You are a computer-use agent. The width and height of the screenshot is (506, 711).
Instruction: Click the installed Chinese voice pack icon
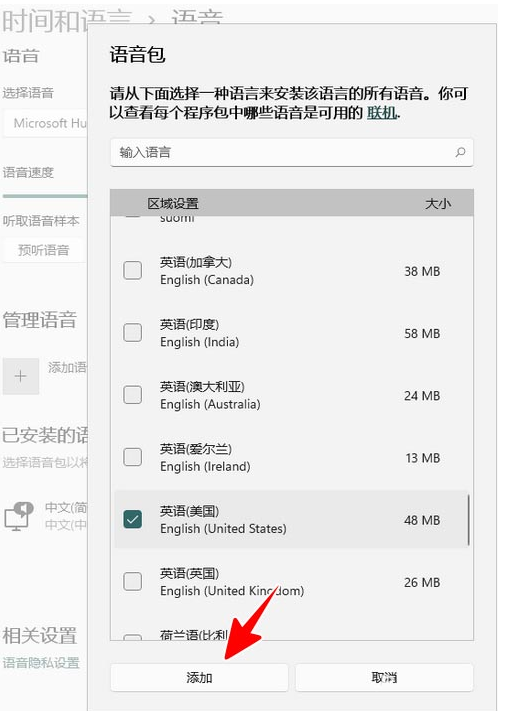tap(19, 516)
